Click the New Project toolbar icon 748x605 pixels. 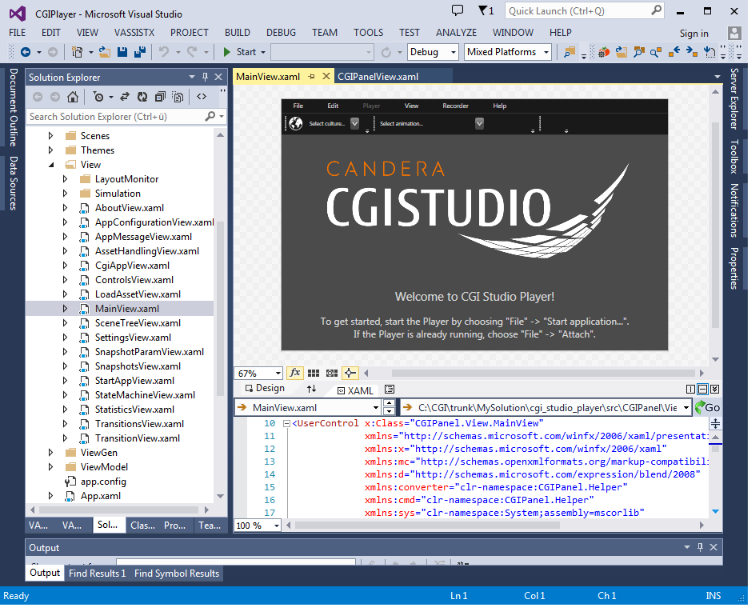click(x=77, y=52)
